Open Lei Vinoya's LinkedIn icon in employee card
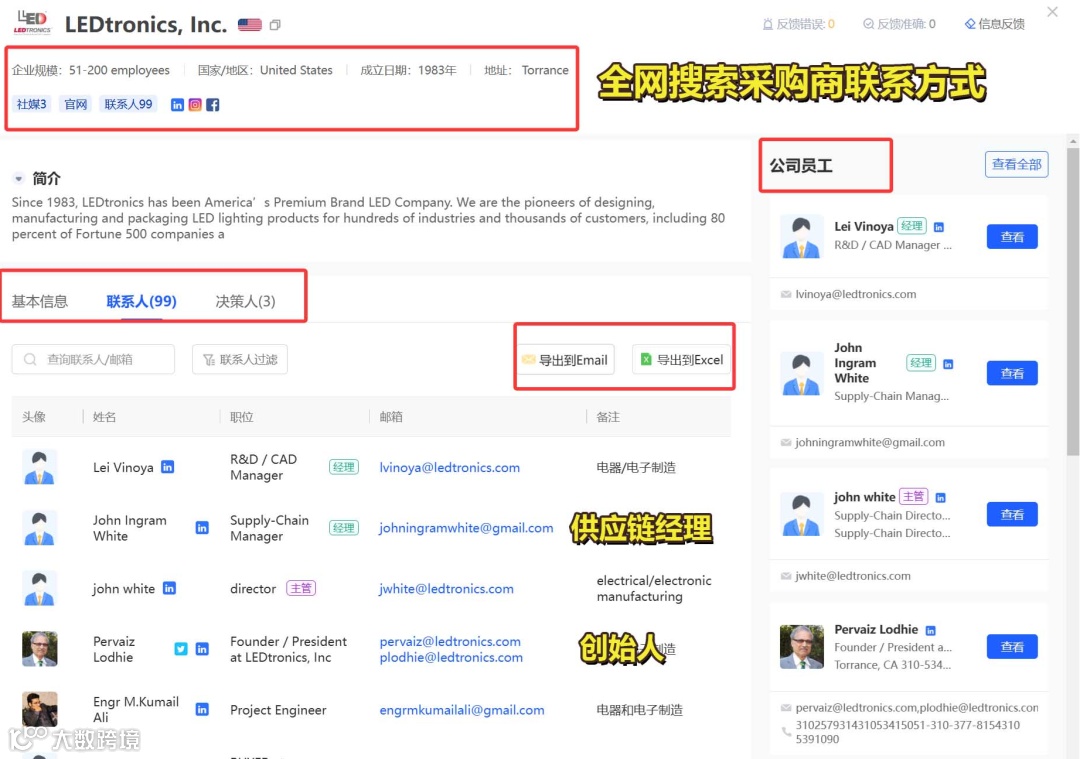This screenshot has width=1080, height=759. (938, 227)
